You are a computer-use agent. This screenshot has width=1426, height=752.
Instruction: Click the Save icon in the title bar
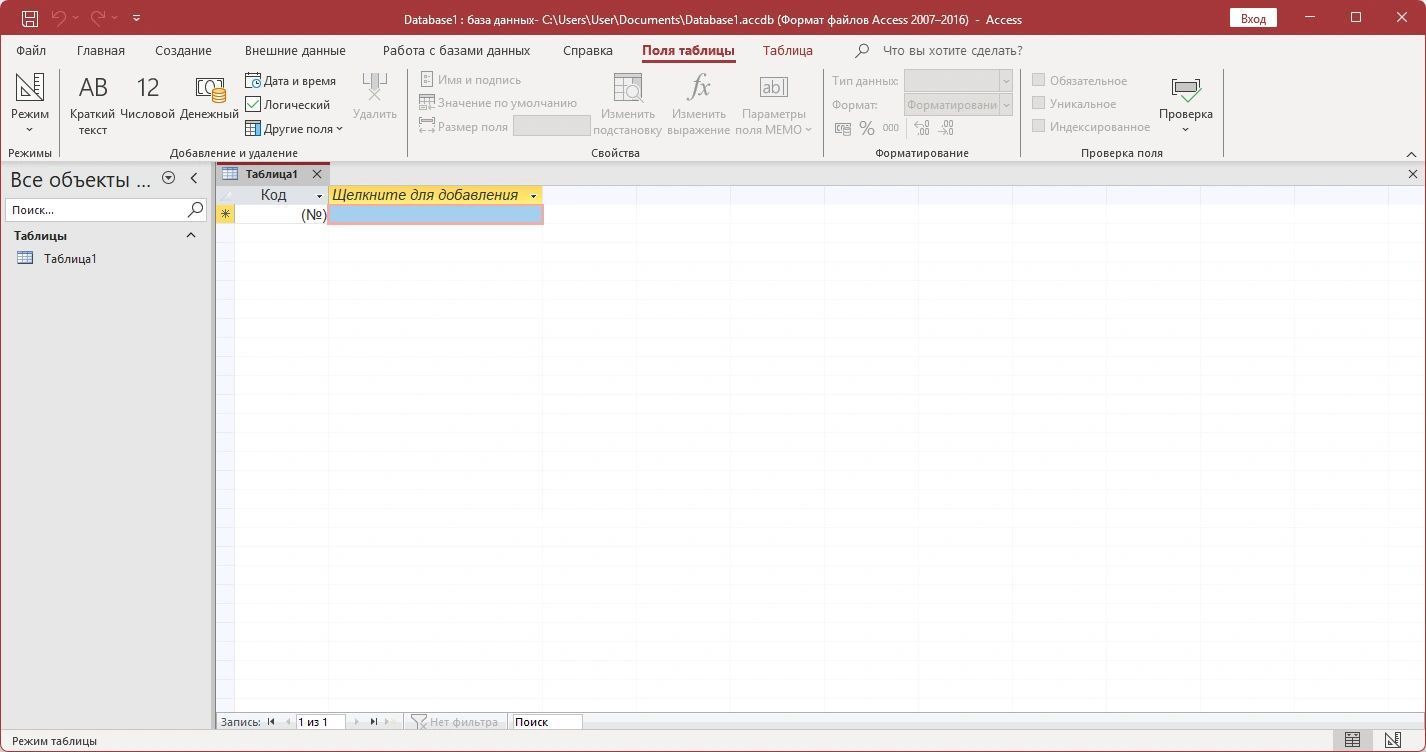(30, 18)
